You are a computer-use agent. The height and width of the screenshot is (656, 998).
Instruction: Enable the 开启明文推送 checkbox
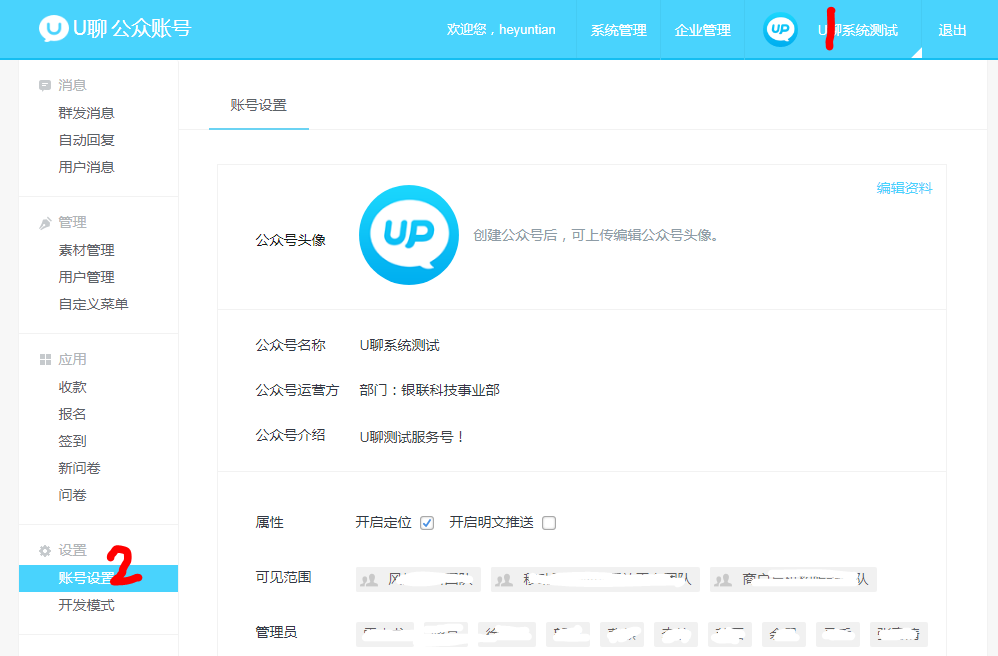549,523
